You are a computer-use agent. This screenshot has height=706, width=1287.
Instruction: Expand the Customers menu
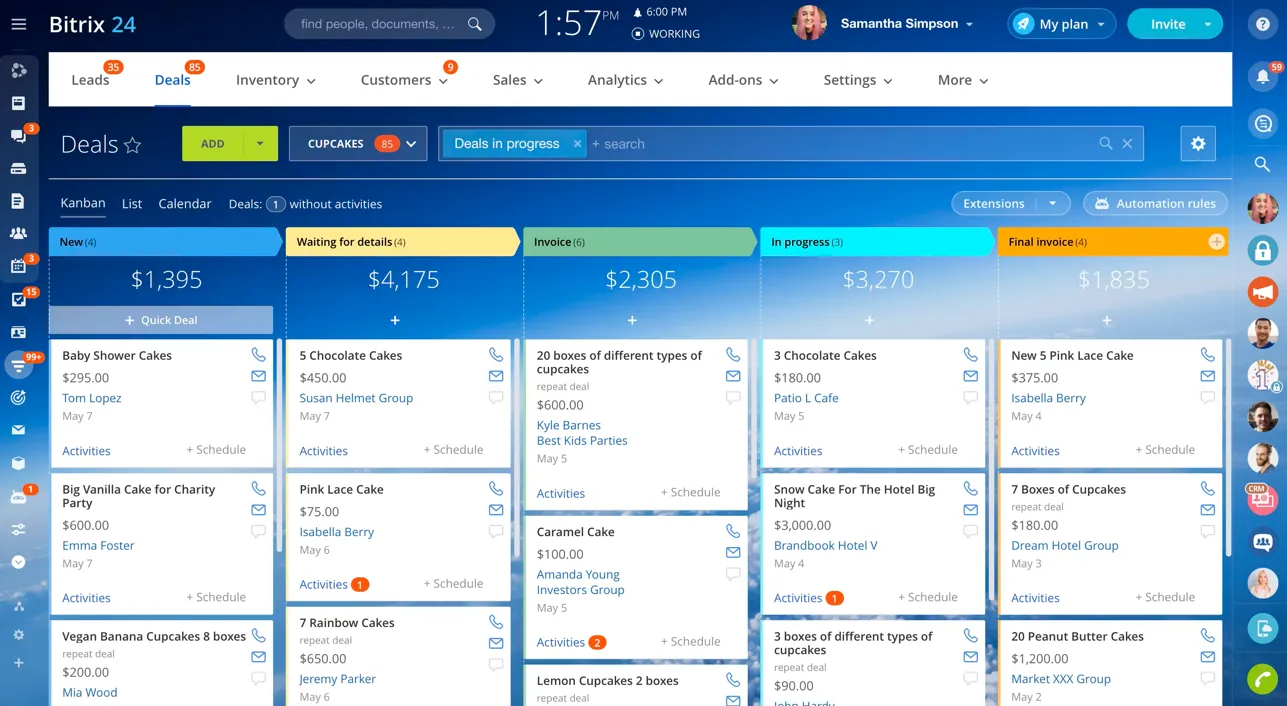tap(404, 80)
